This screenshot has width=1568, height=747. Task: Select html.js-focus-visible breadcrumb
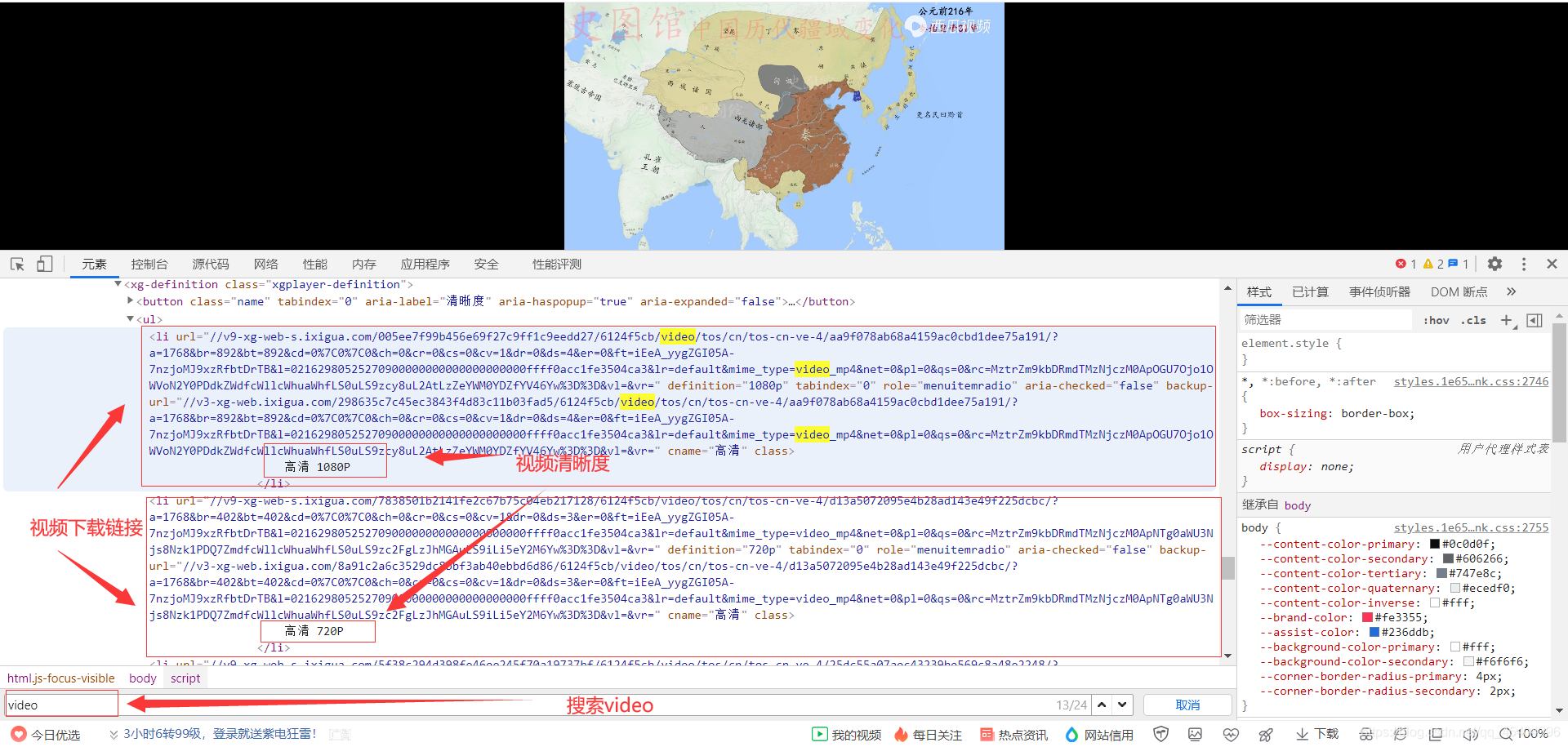pyautogui.click(x=61, y=678)
